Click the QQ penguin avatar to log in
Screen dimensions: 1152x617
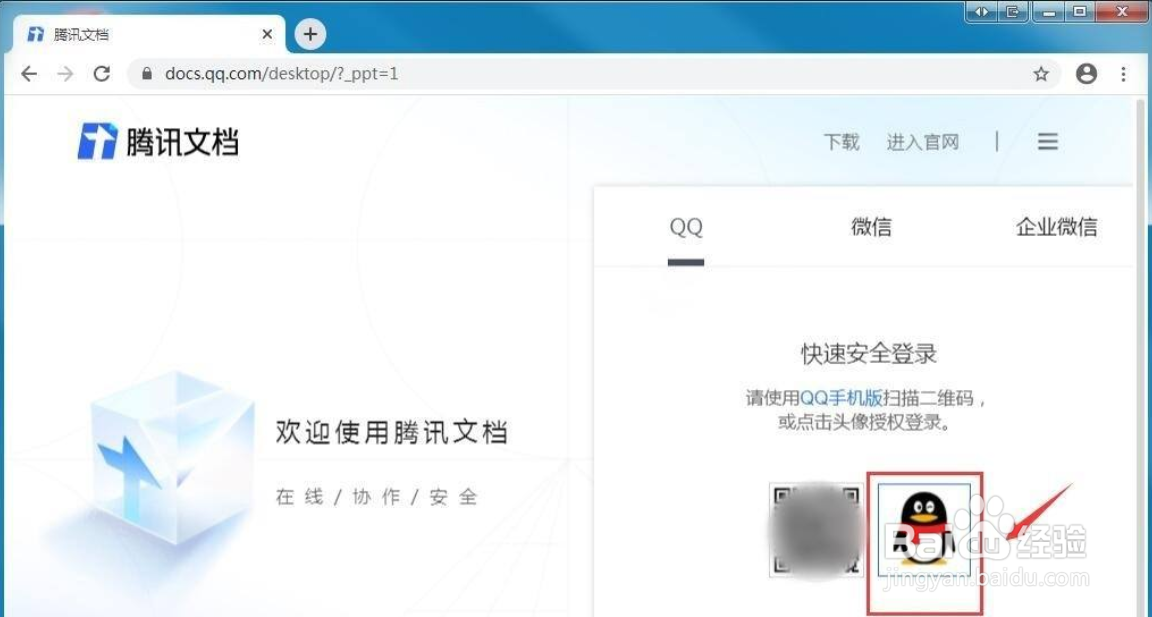coord(924,530)
